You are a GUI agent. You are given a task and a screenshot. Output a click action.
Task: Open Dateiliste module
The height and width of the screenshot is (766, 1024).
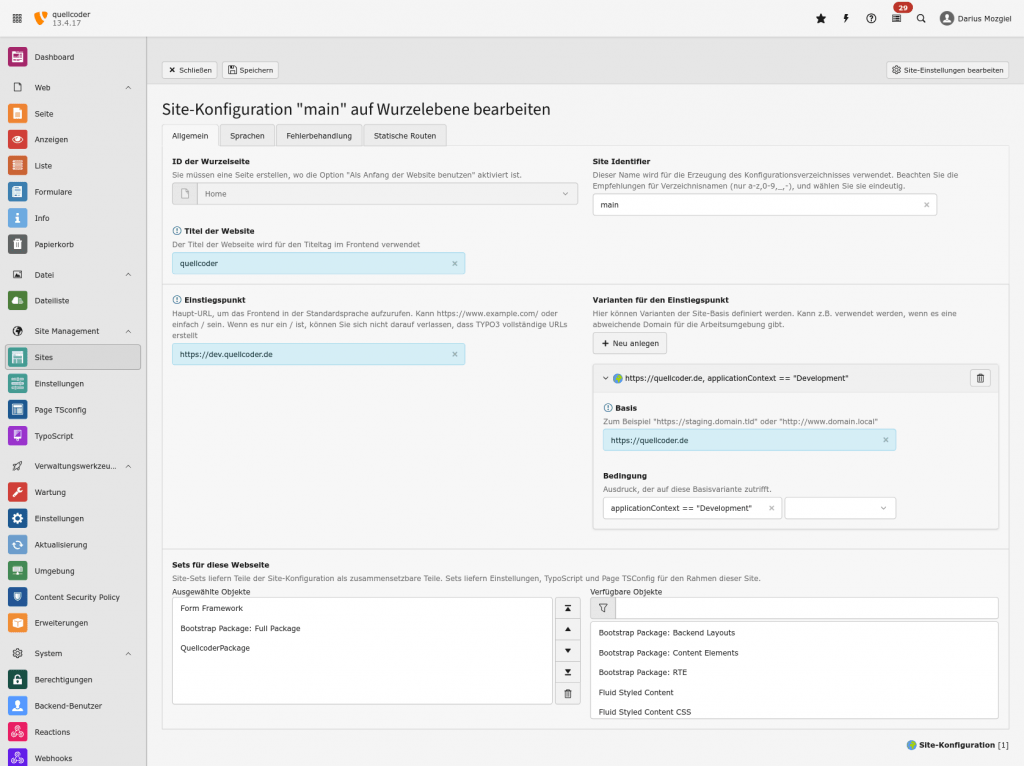coord(73,301)
